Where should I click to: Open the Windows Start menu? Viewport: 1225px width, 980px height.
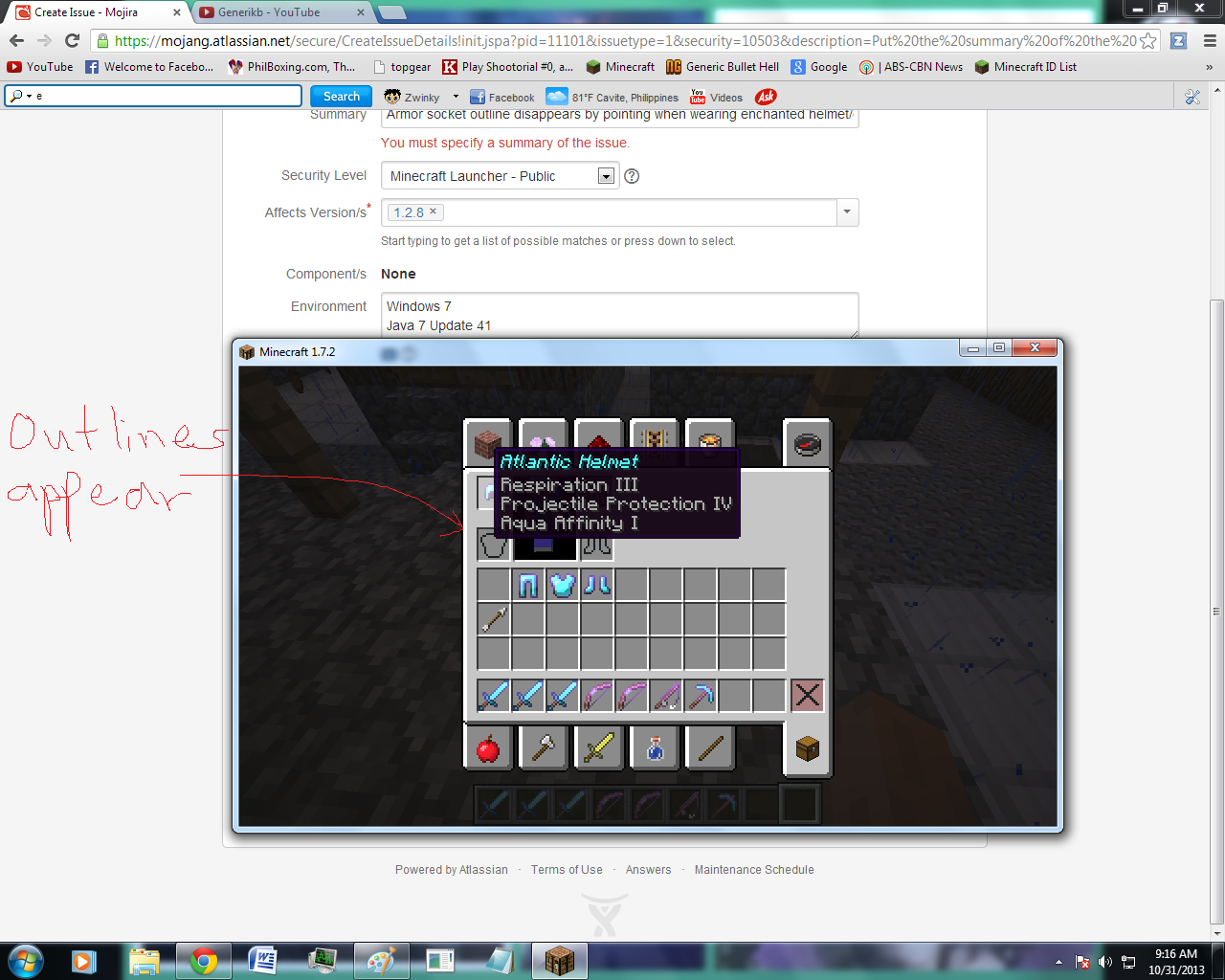click(25, 960)
